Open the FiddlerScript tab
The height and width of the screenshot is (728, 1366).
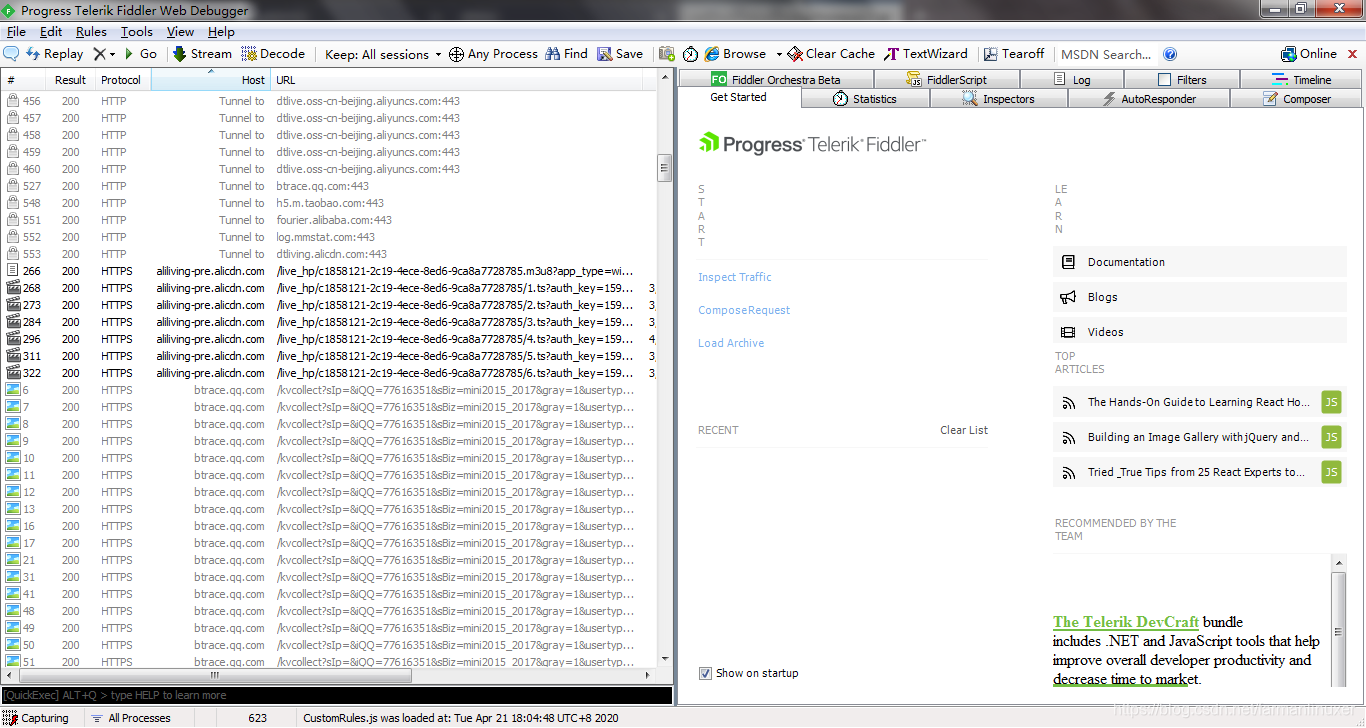click(x=947, y=80)
